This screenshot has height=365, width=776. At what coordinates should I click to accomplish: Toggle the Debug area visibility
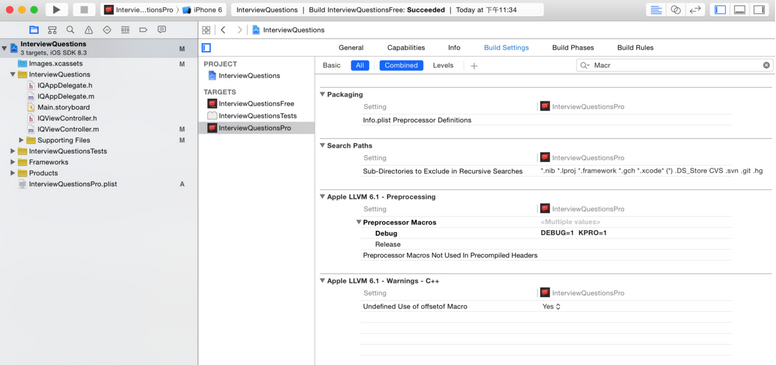[x=739, y=10]
